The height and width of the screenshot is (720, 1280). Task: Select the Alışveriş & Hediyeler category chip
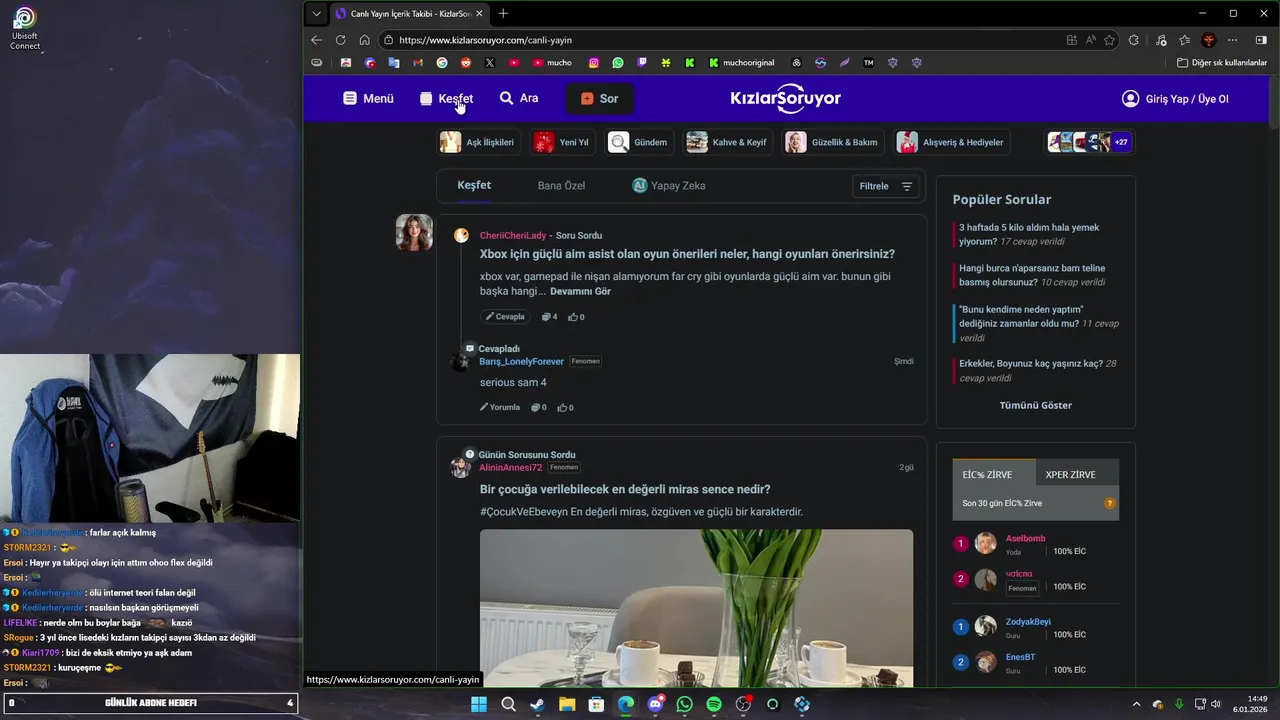click(x=952, y=142)
